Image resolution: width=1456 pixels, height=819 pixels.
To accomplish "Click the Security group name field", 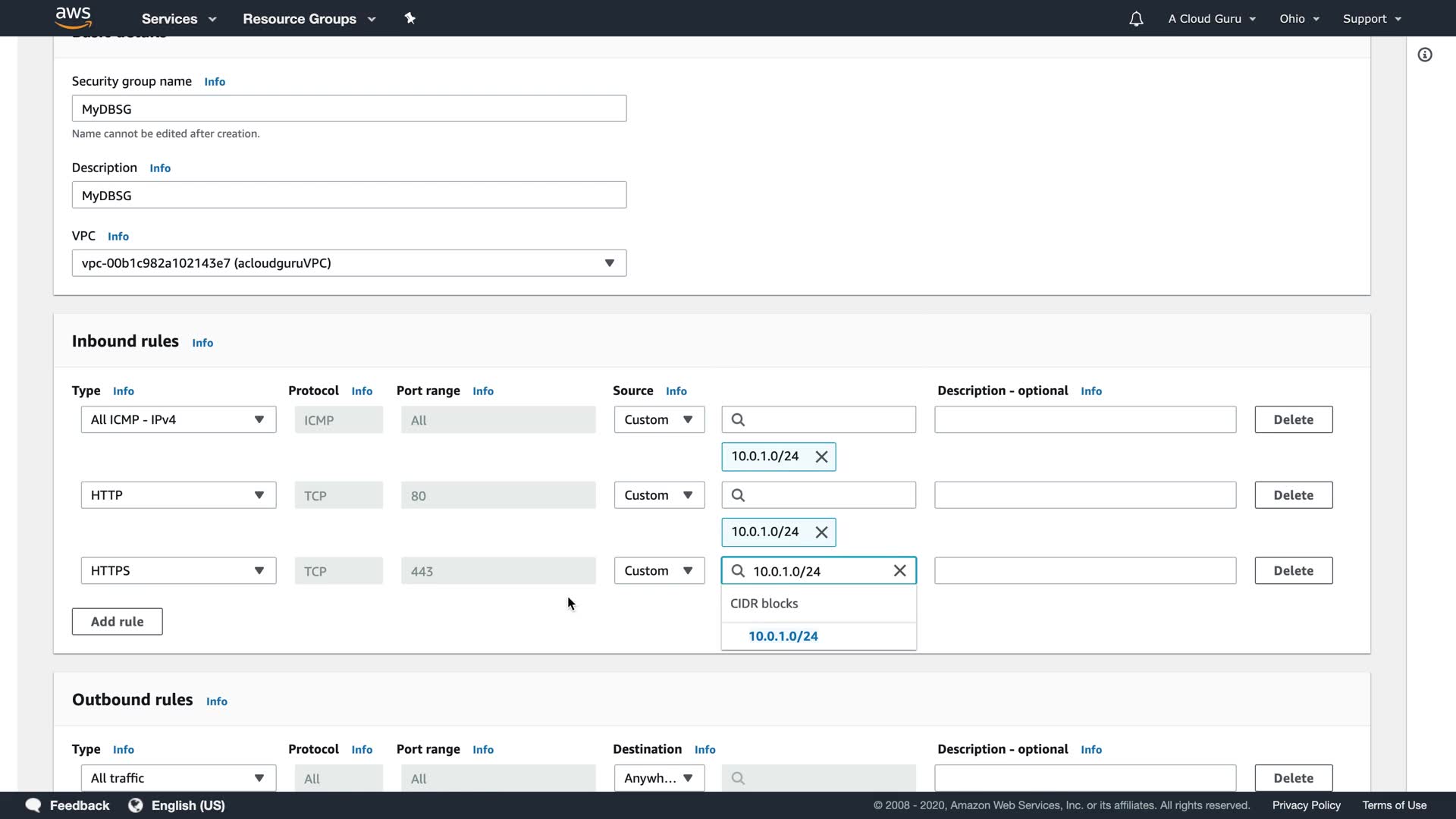I will click(349, 108).
